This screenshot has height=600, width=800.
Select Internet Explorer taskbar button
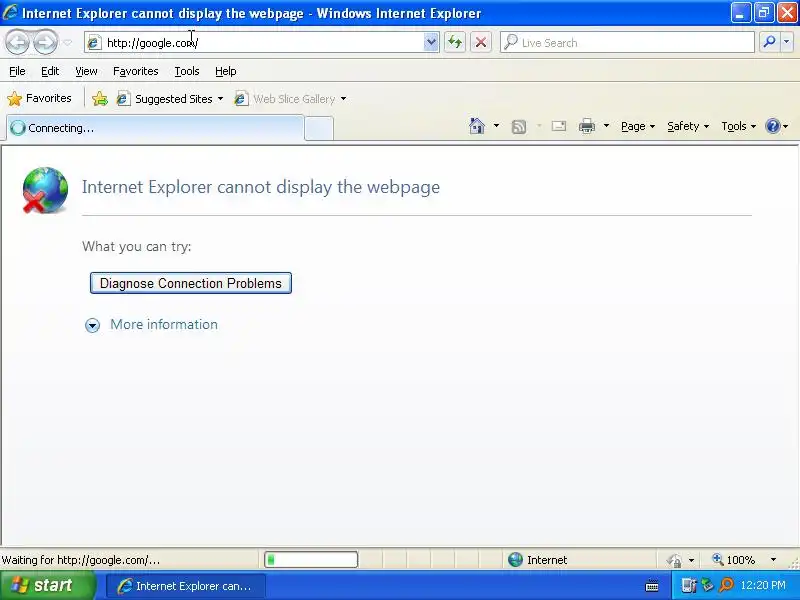[186, 586]
